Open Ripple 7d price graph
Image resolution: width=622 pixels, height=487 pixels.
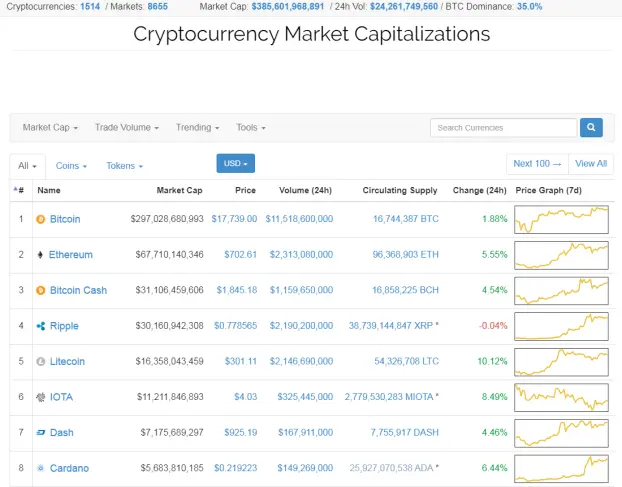click(x=561, y=326)
